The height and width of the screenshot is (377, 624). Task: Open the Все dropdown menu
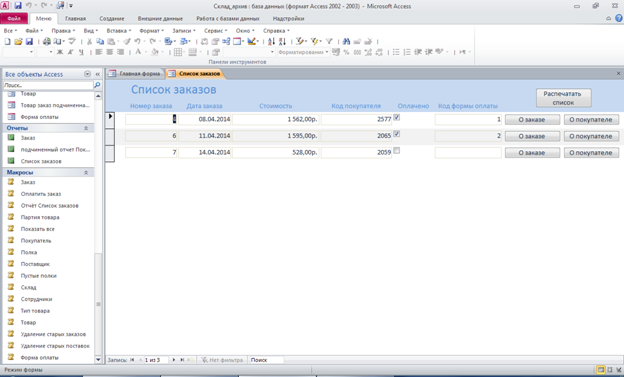pos(10,31)
